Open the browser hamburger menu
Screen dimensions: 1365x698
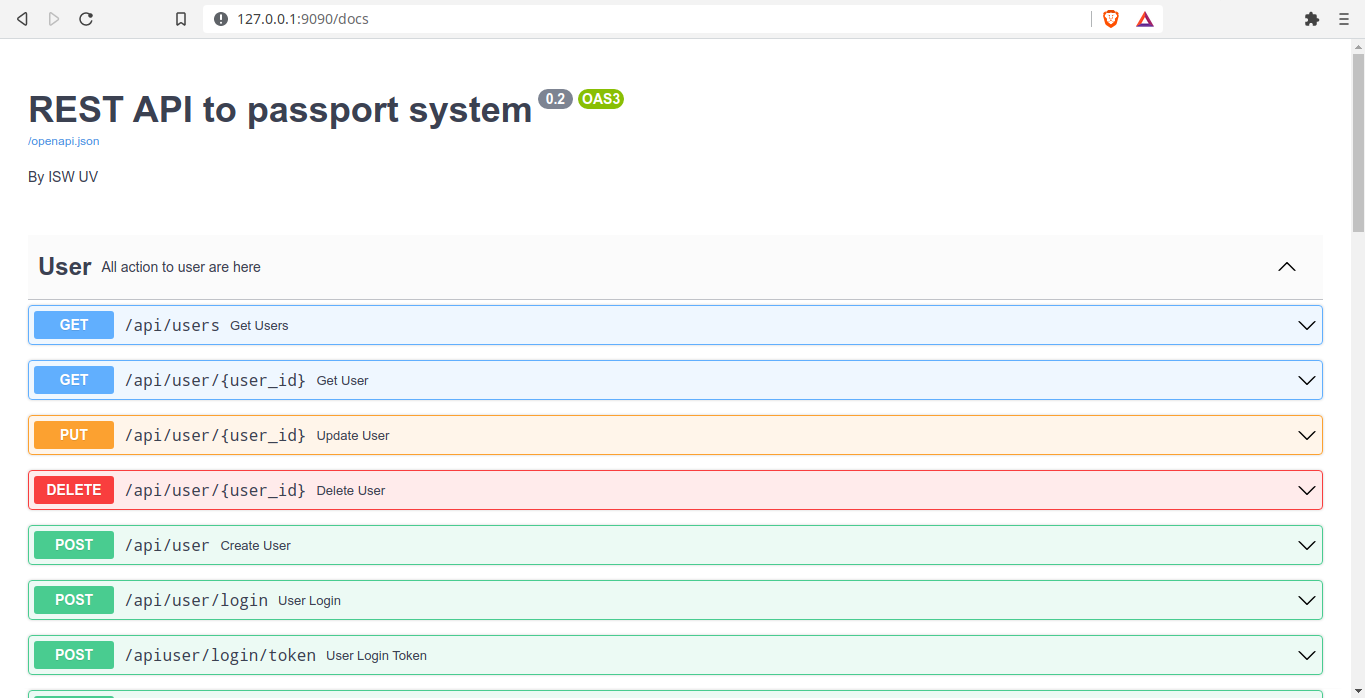(1343, 18)
